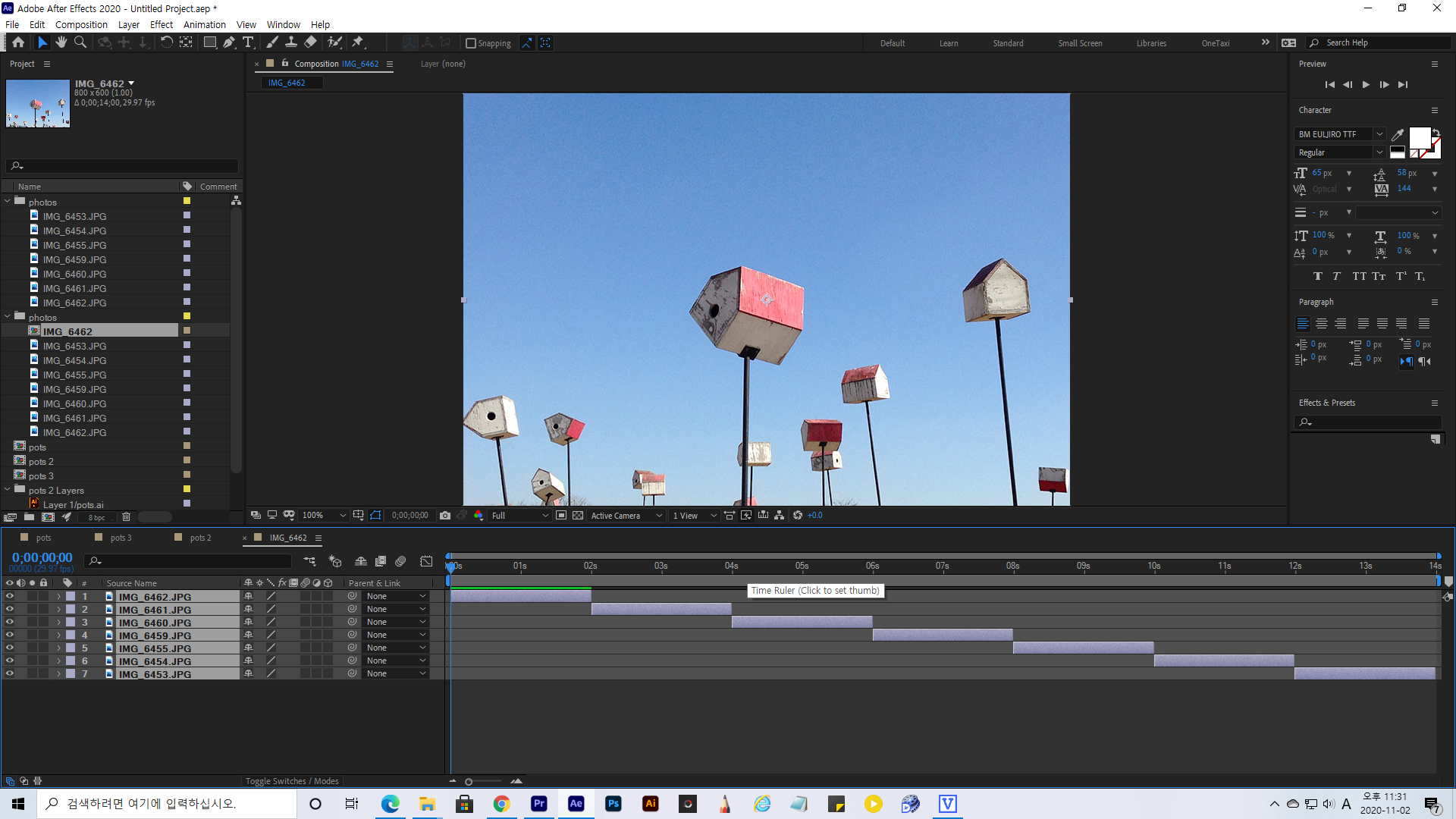Image resolution: width=1456 pixels, height=819 pixels.
Task: Hide layer IMG_6462.JPG with eye icon
Action: [10, 597]
